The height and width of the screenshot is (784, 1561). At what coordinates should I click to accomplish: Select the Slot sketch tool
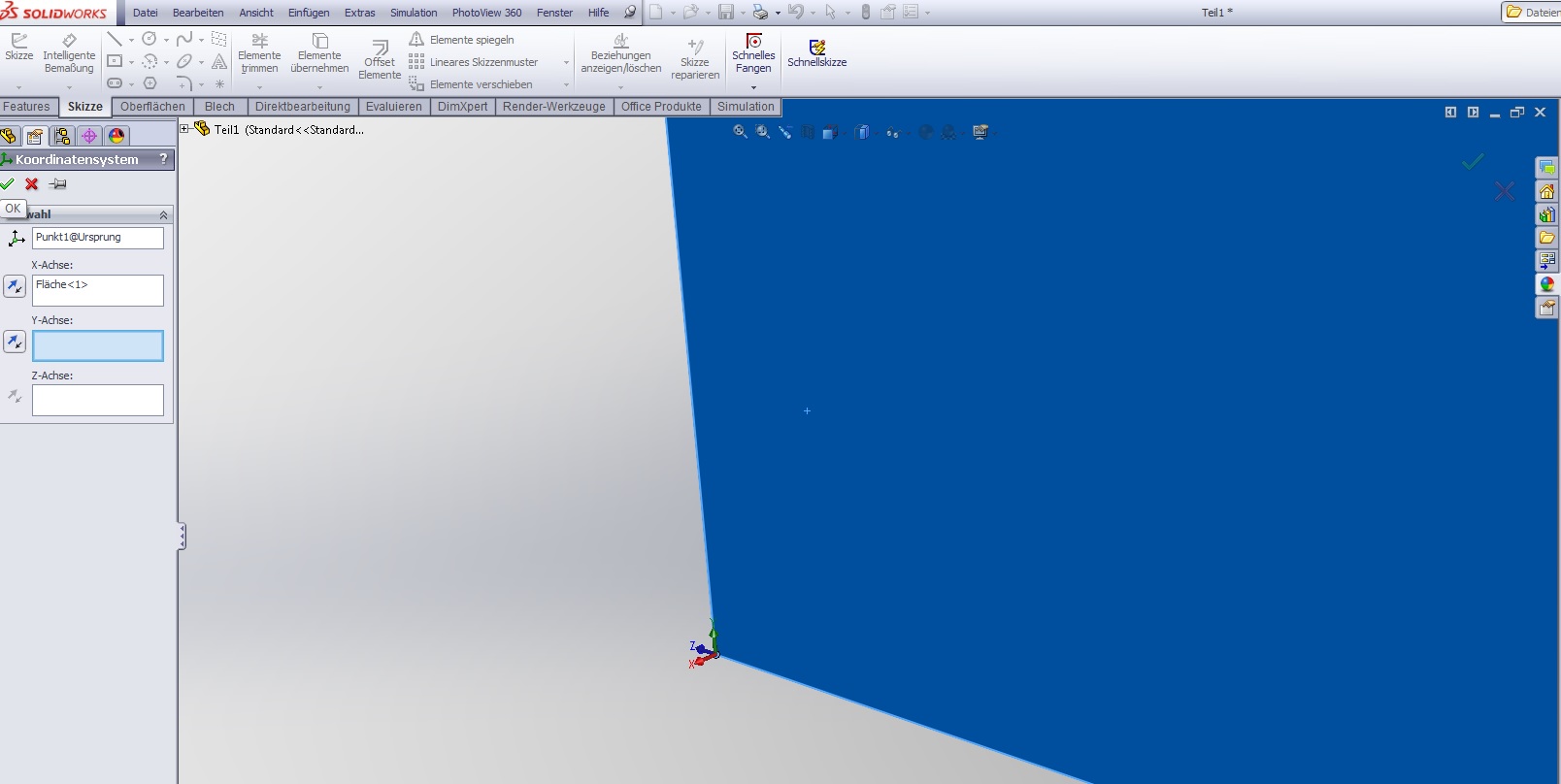(115, 83)
